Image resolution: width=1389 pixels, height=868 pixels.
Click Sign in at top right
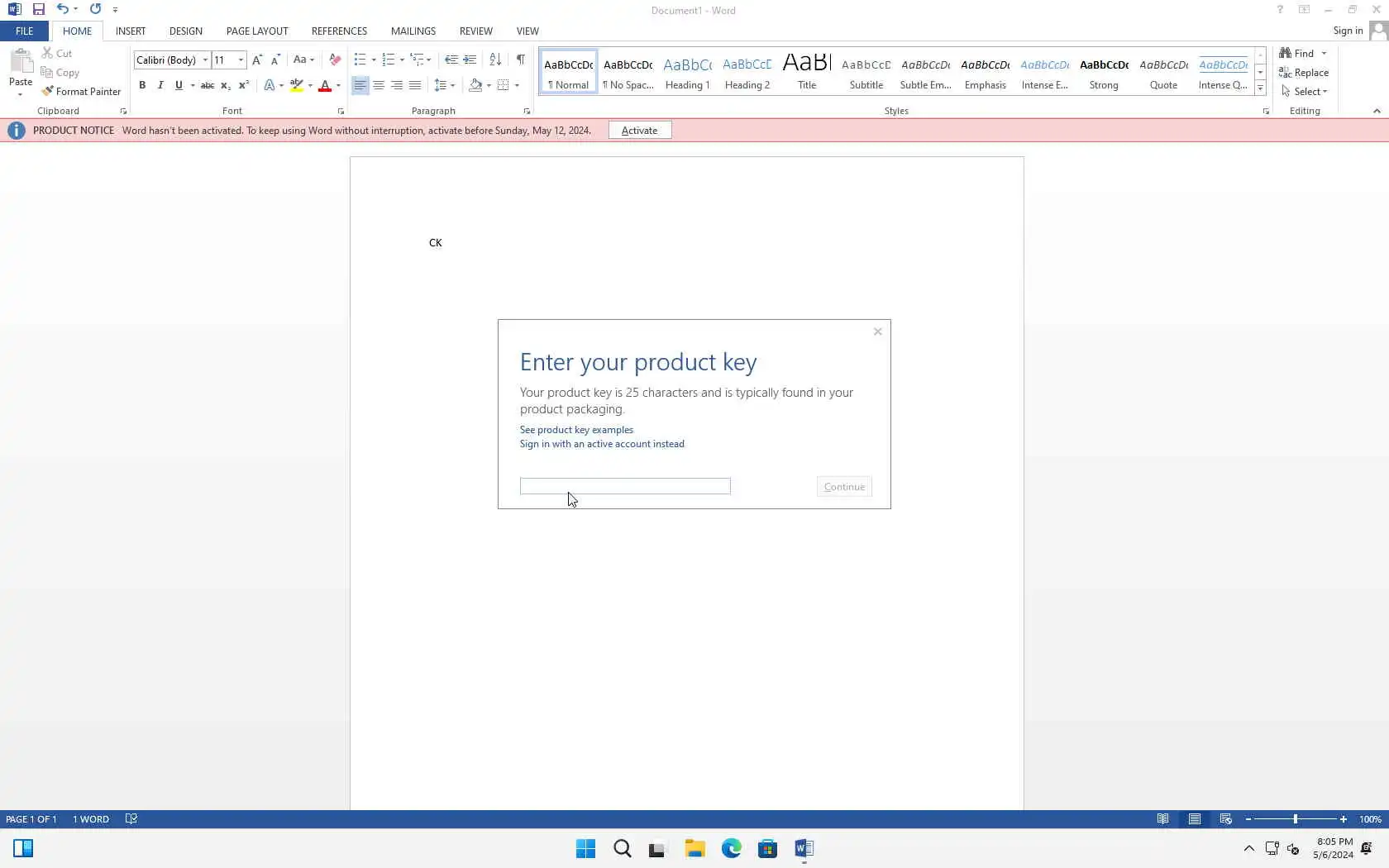[1348, 31]
